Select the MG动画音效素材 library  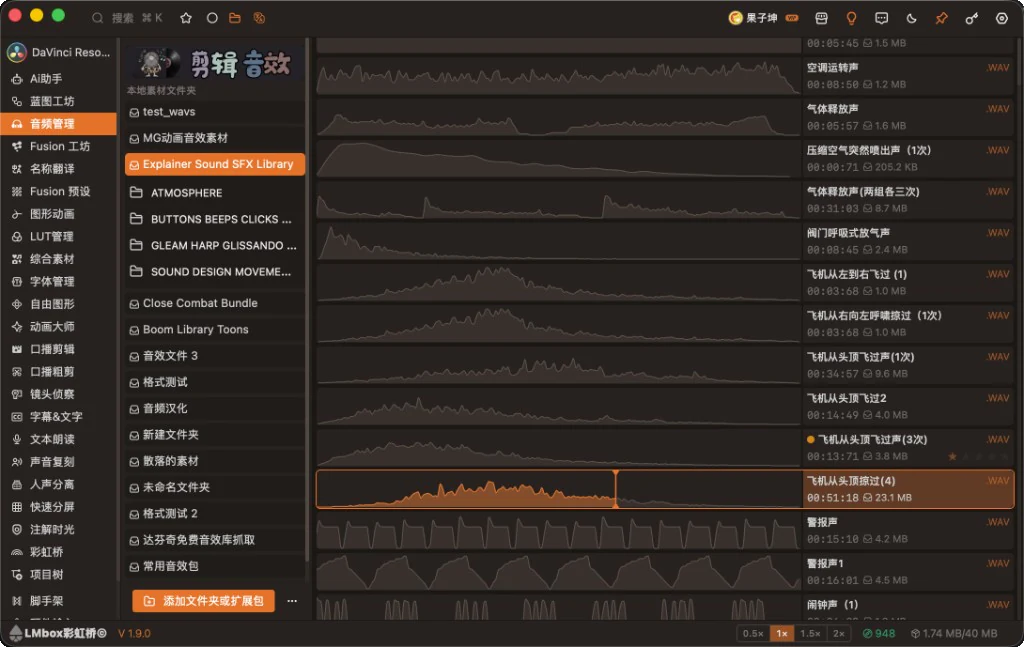215,138
